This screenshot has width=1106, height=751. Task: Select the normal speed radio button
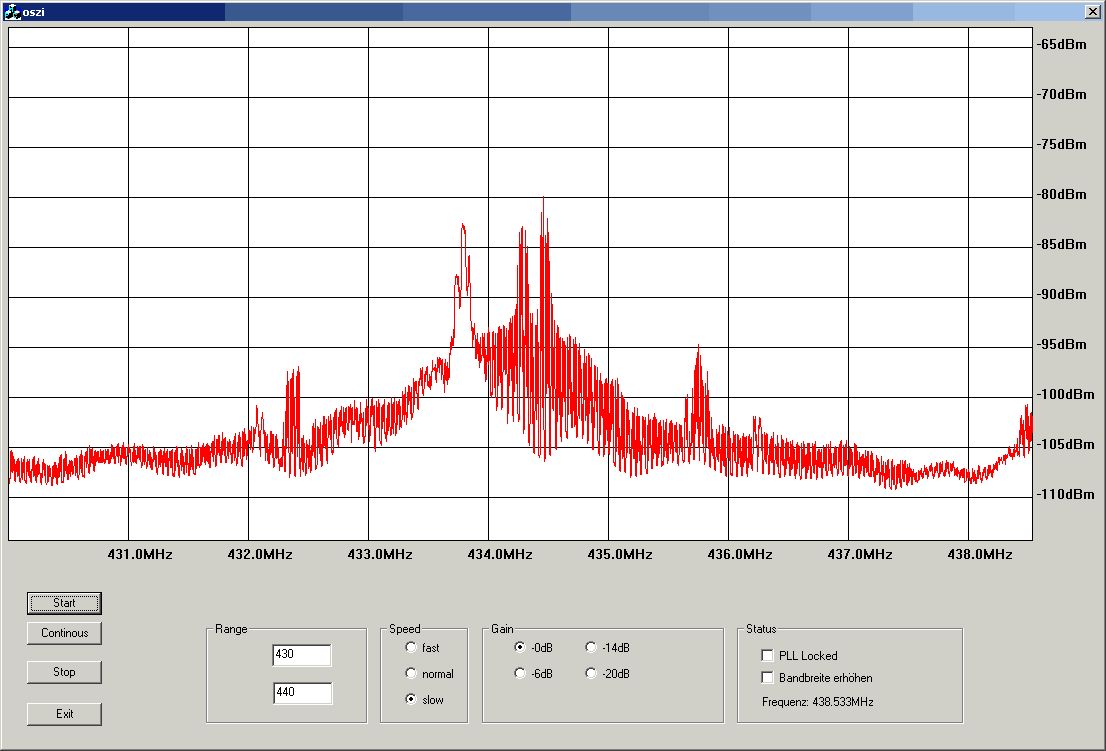click(411, 674)
